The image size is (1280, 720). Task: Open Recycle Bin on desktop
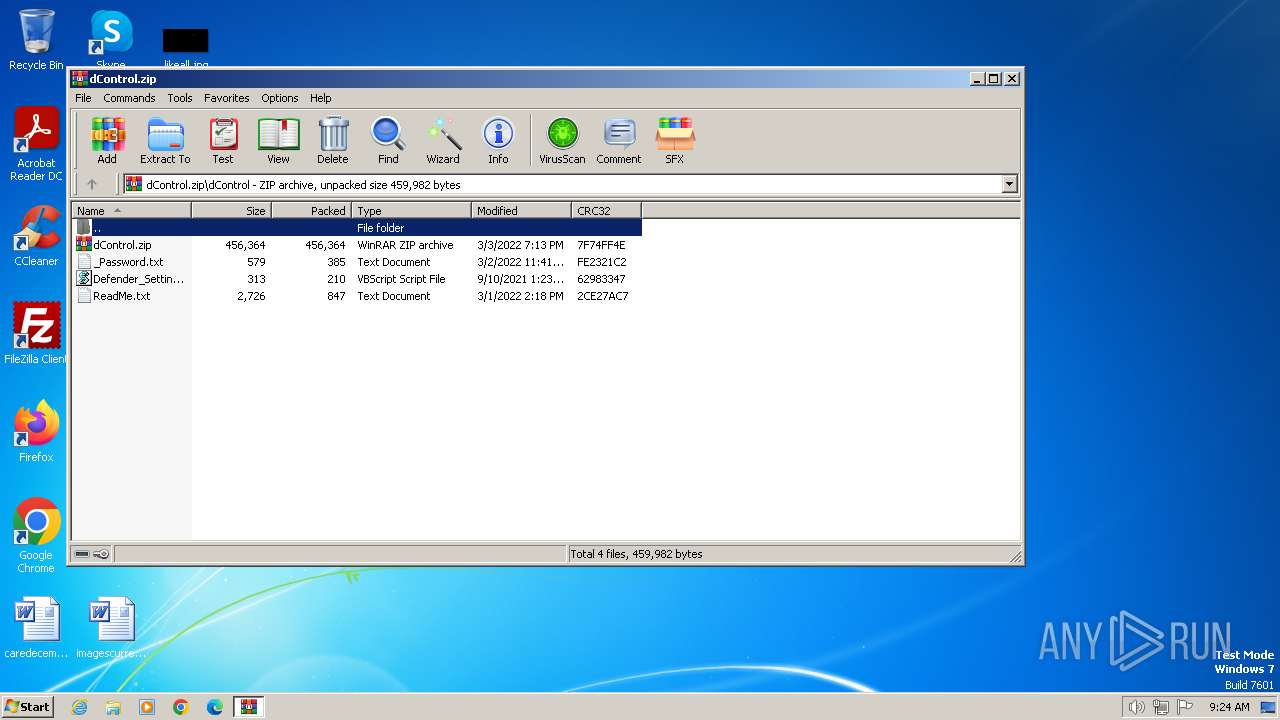(36, 40)
